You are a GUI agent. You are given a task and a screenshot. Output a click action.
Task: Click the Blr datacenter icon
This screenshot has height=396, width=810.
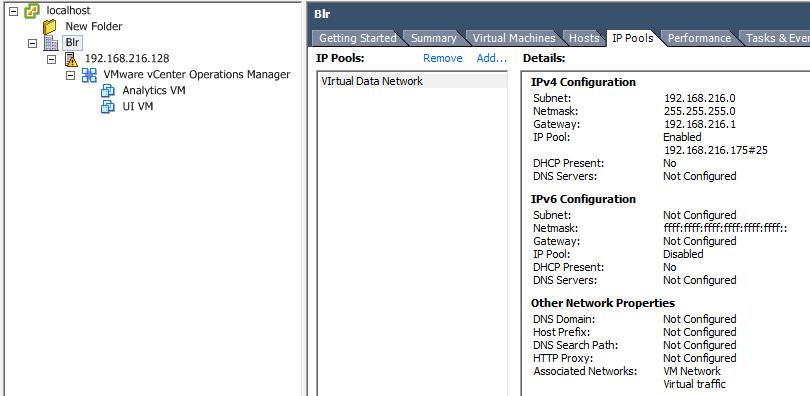pos(51,43)
